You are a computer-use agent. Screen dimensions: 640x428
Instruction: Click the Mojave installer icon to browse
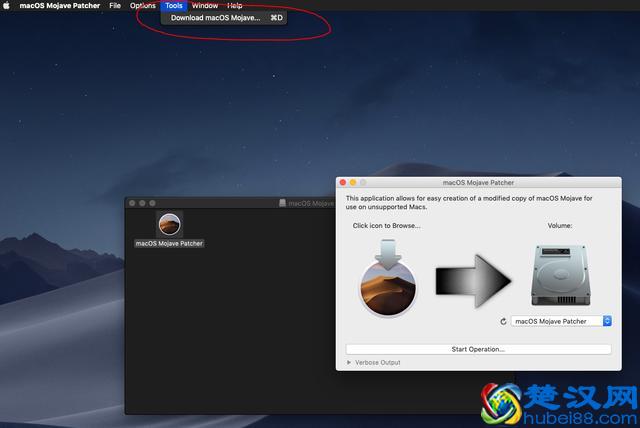point(387,277)
